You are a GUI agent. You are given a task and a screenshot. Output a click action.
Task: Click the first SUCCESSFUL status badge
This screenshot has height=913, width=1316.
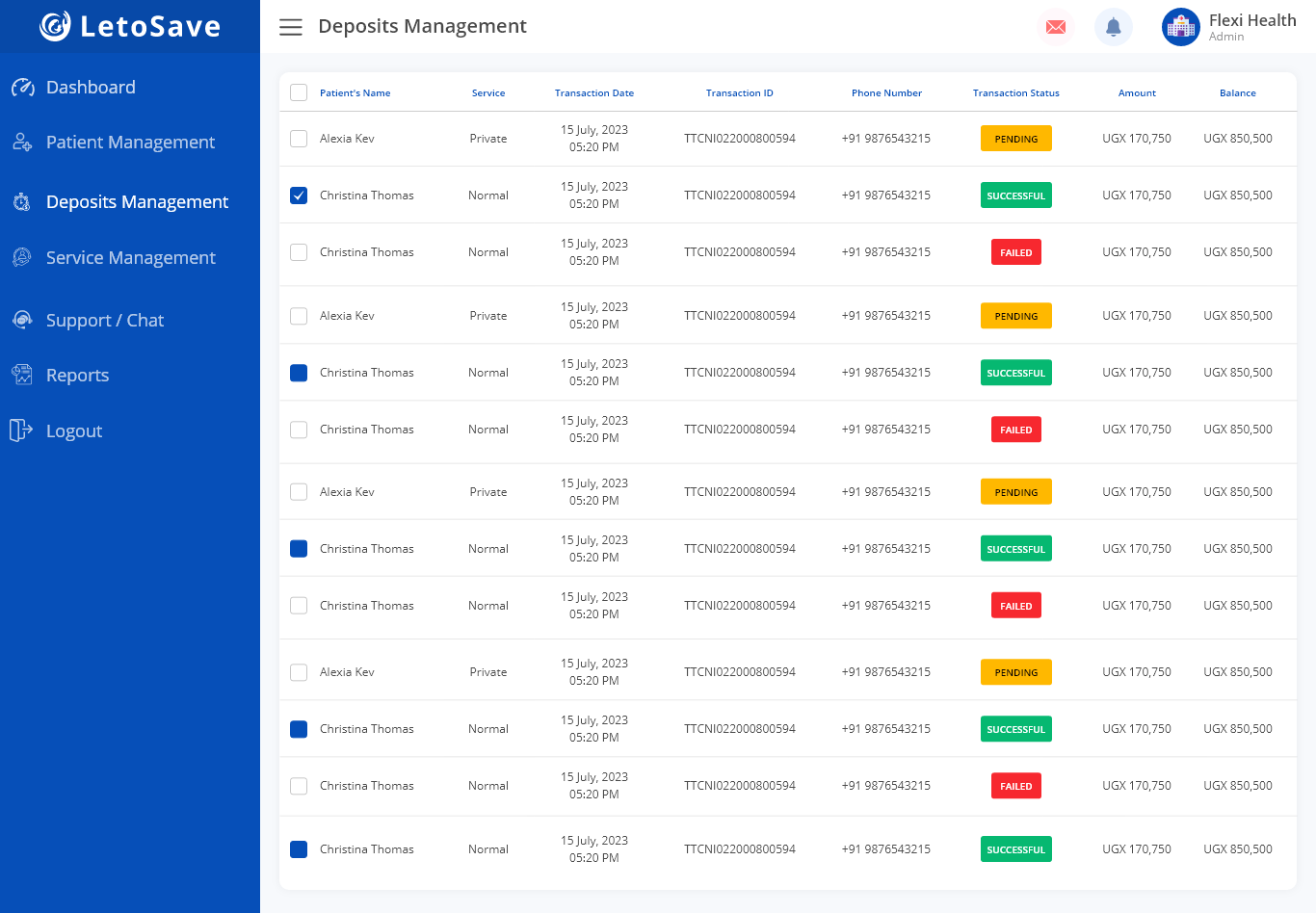(x=1015, y=196)
